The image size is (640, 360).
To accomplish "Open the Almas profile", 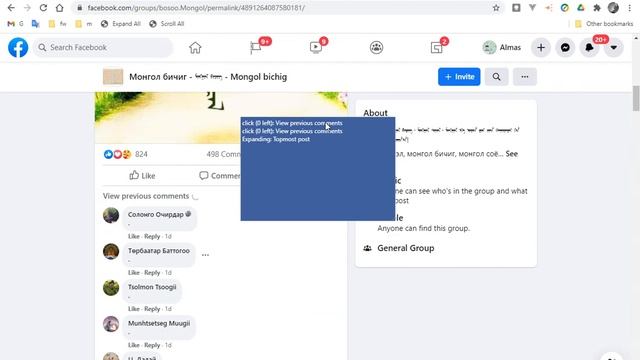I will coord(502,48).
